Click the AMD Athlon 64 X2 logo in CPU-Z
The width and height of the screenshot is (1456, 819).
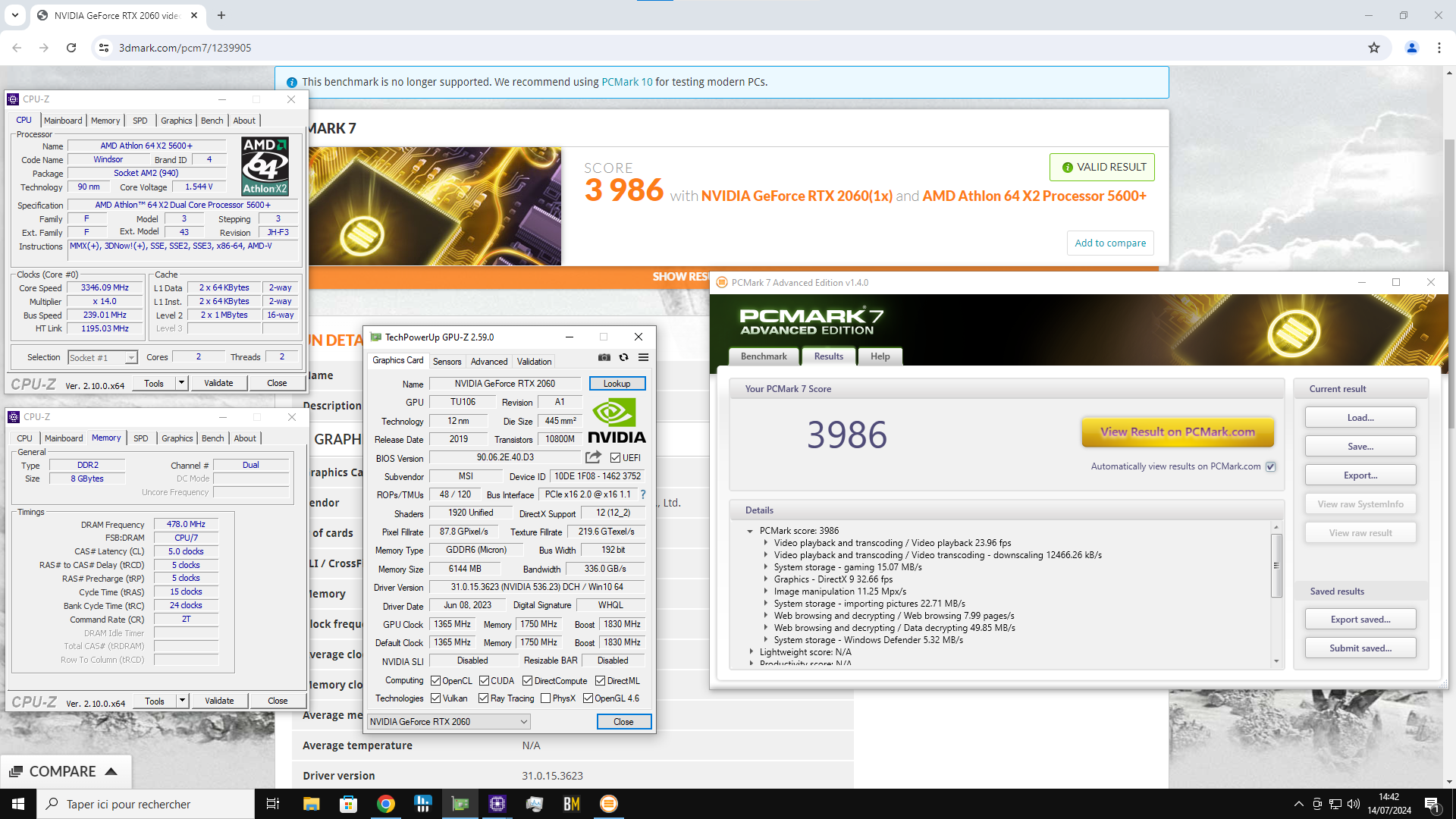click(265, 166)
